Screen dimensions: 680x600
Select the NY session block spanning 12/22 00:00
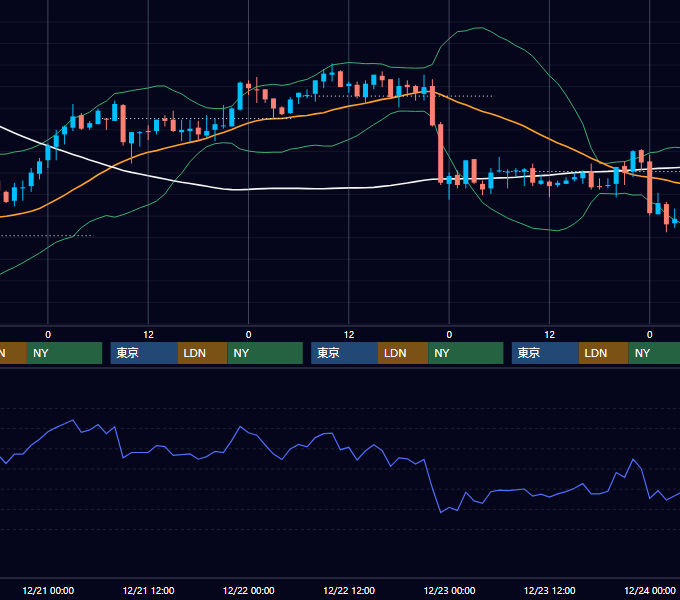(265, 353)
